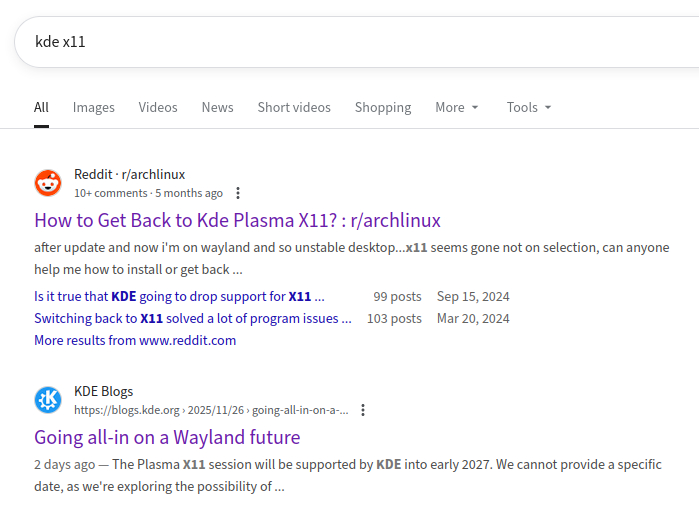Image resolution: width=699 pixels, height=517 pixels.
Task: Open the three-dot menu beside the KDE Blogs URL
Action: pyautogui.click(x=363, y=410)
